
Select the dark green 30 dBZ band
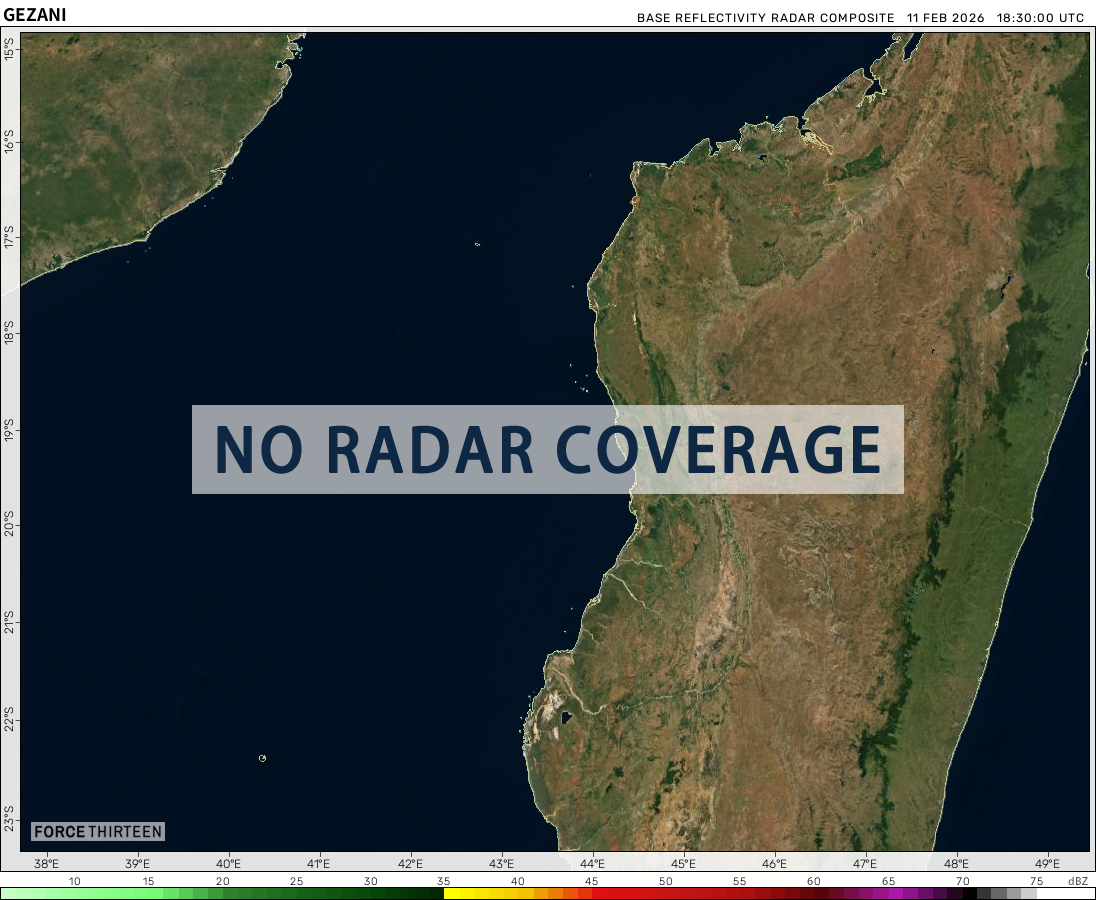pos(371,893)
